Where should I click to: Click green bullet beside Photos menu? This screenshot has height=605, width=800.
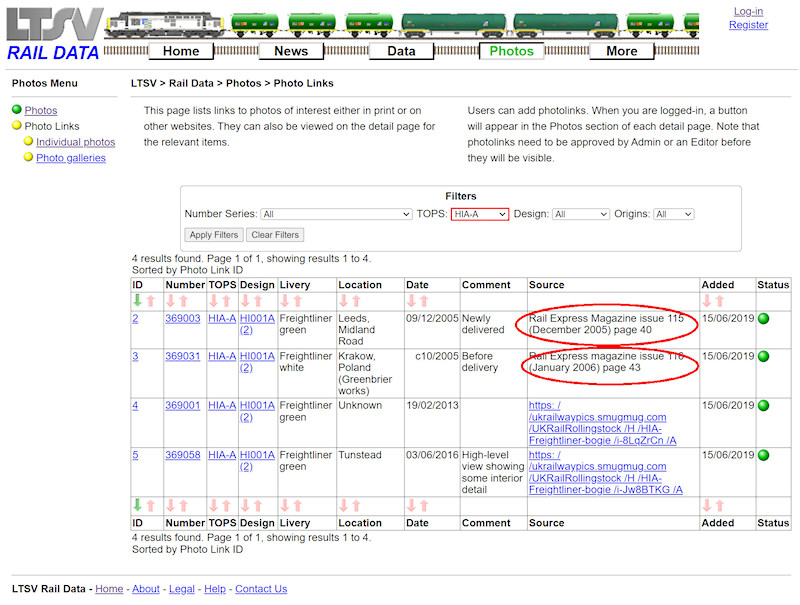tap(17, 110)
